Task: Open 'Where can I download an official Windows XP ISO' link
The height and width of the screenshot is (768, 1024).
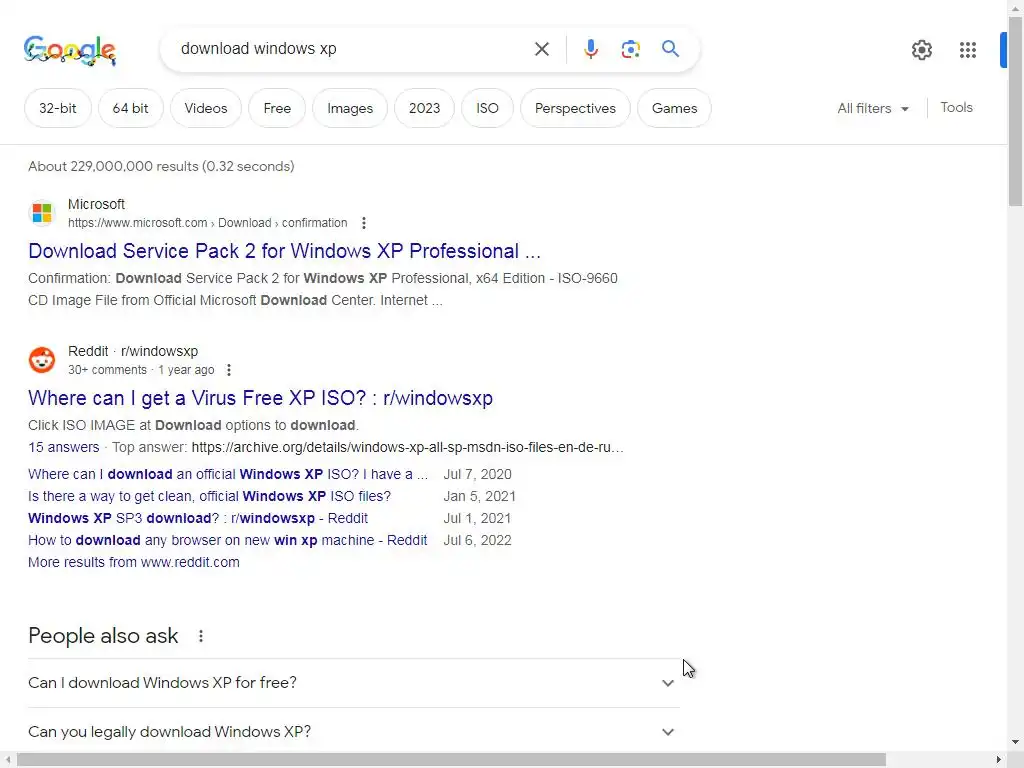Action: click(x=228, y=474)
